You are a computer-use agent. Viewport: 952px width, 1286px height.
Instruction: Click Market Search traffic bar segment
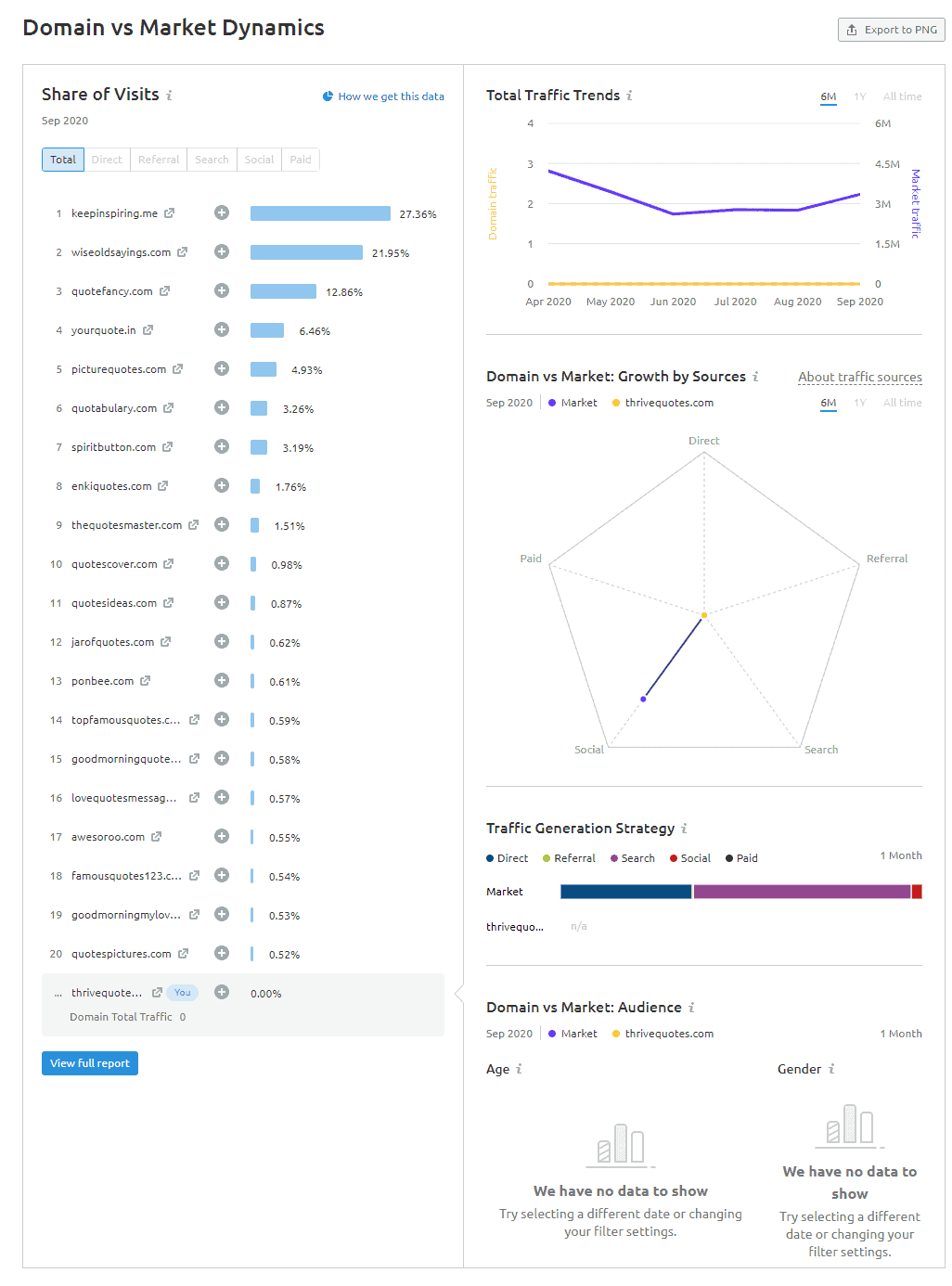[x=802, y=892]
